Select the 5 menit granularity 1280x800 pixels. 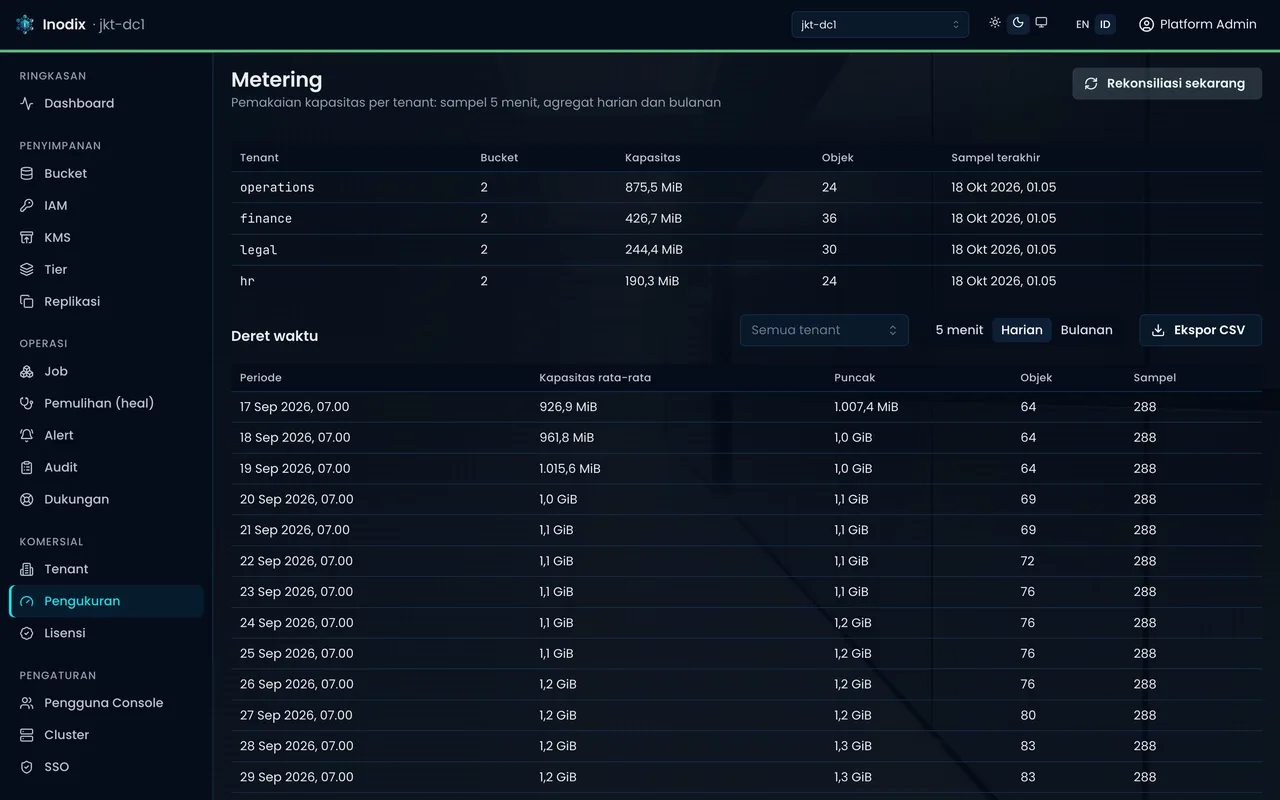(959, 330)
